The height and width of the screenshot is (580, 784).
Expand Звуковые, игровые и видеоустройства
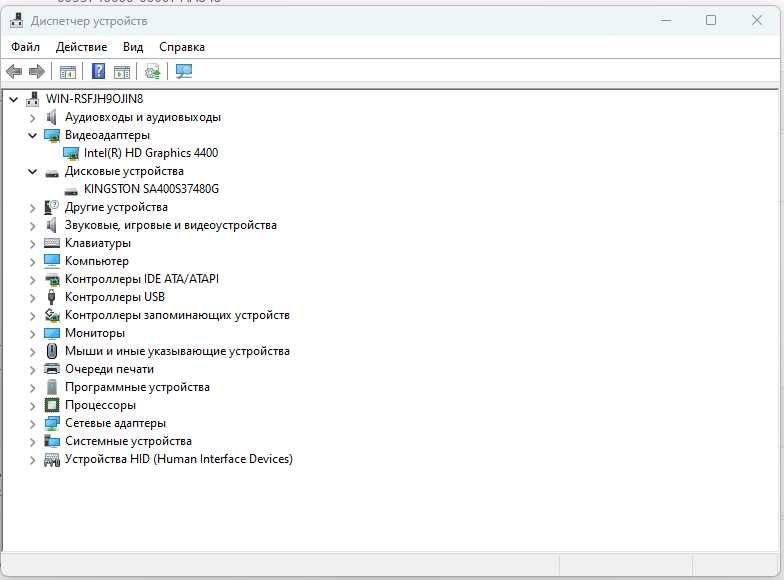click(32, 226)
